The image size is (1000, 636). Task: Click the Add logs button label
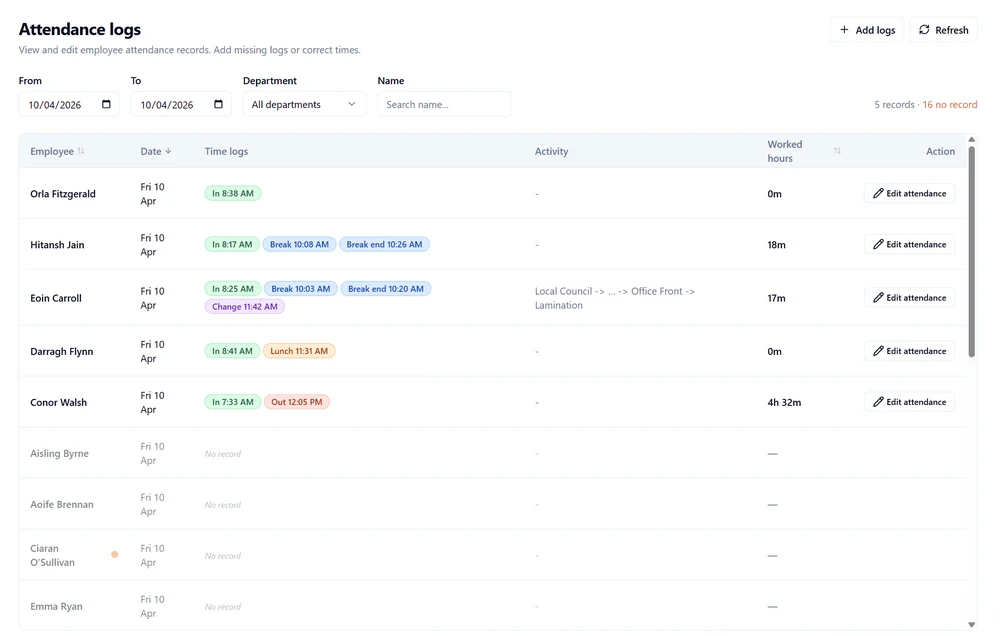point(875,30)
